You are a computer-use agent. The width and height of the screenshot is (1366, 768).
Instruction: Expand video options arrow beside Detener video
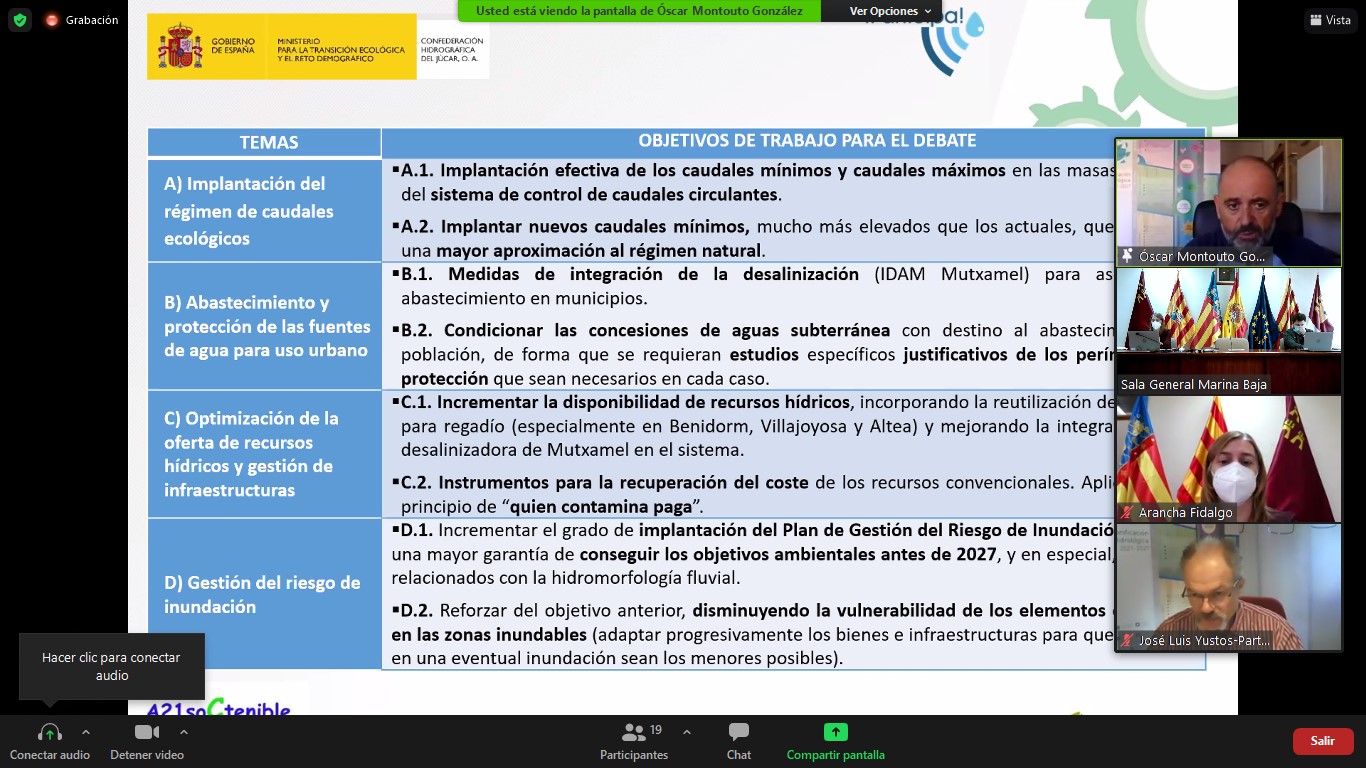pyautogui.click(x=184, y=732)
